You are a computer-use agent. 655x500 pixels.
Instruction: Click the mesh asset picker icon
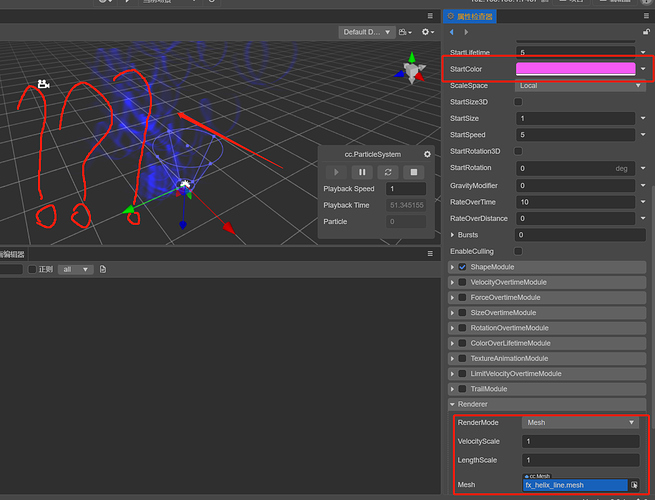(634, 485)
